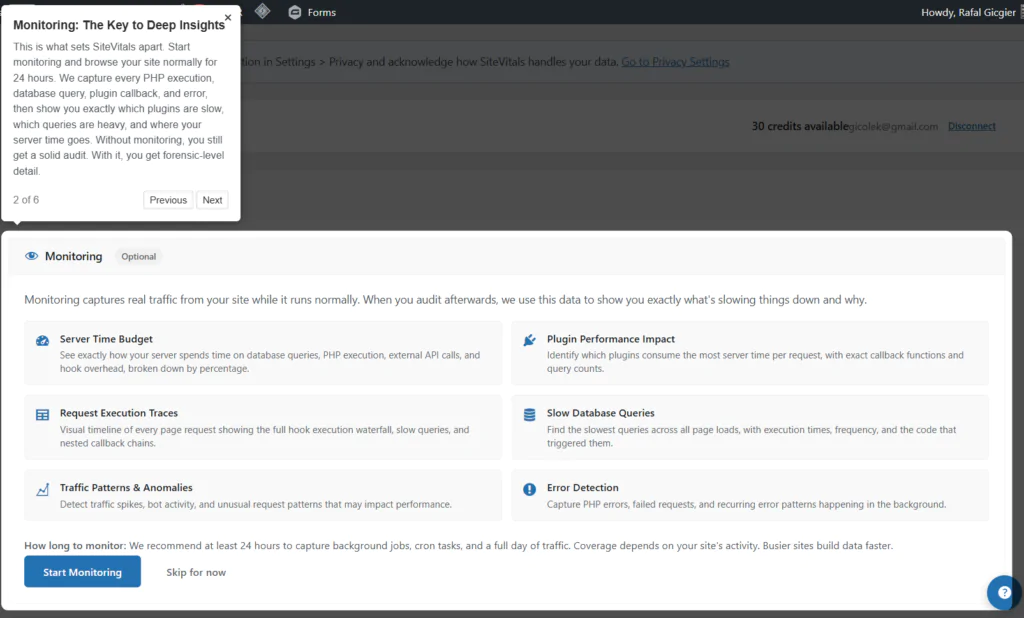Click the diamond plugin icon in the toolbar
This screenshot has height=618, width=1024.
coord(262,12)
